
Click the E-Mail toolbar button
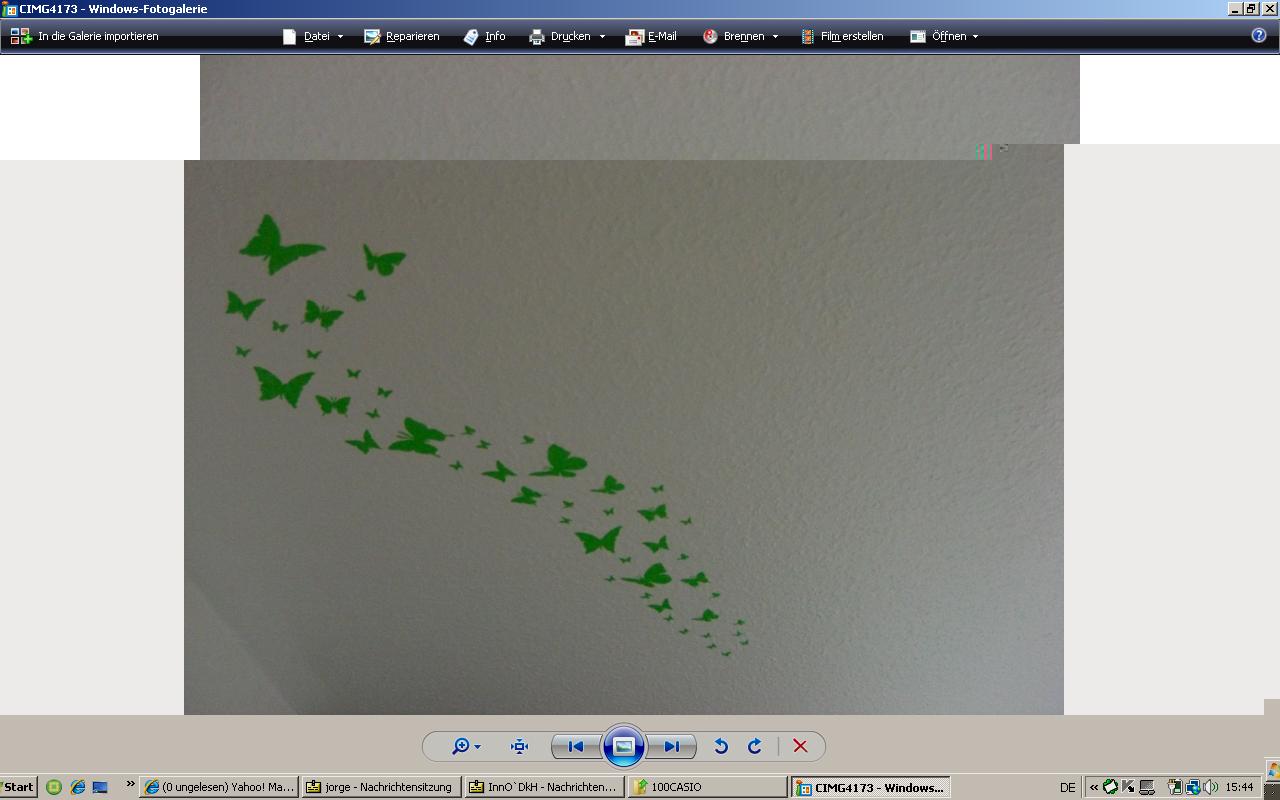[x=651, y=36]
